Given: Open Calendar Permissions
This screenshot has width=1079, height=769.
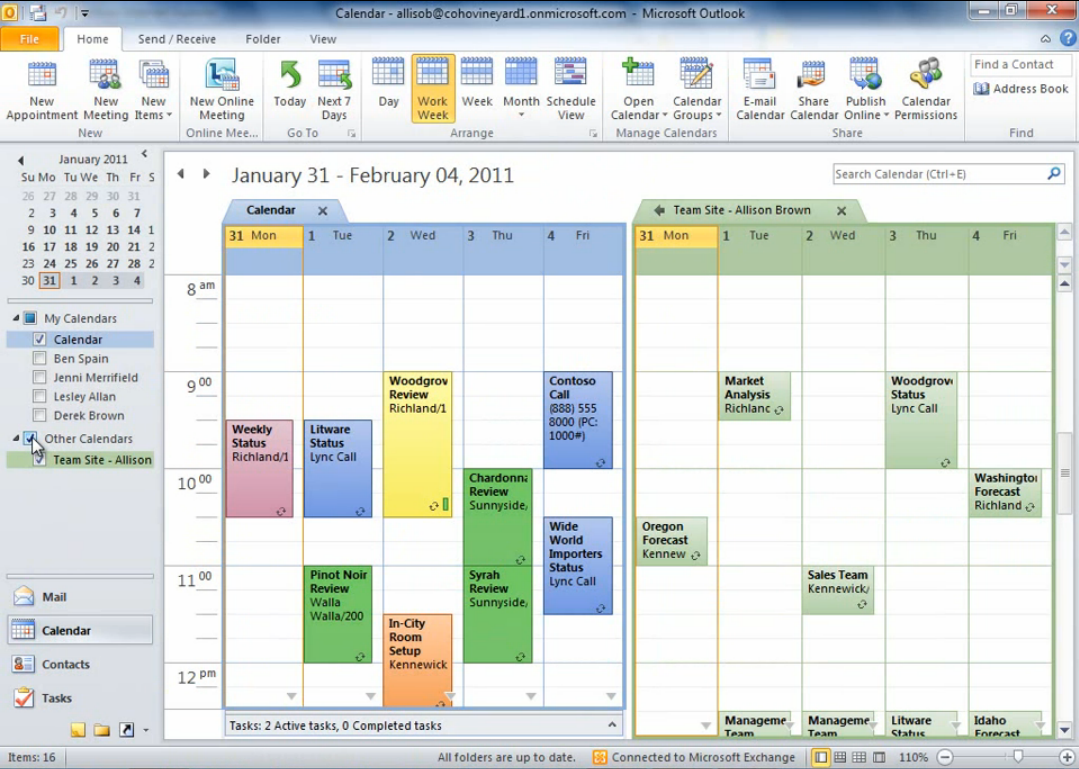Looking at the screenshot, I should (x=926, y=90).
